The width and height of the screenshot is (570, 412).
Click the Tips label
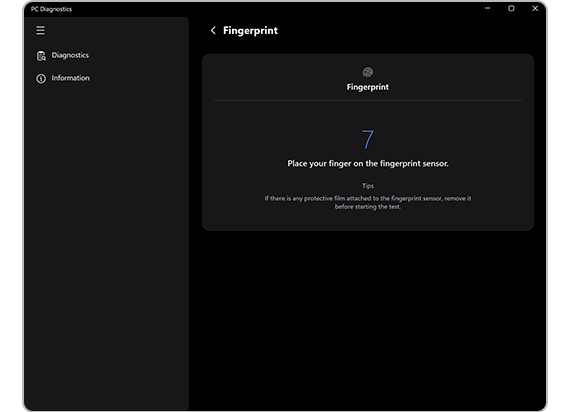click(x=368, y=186)
